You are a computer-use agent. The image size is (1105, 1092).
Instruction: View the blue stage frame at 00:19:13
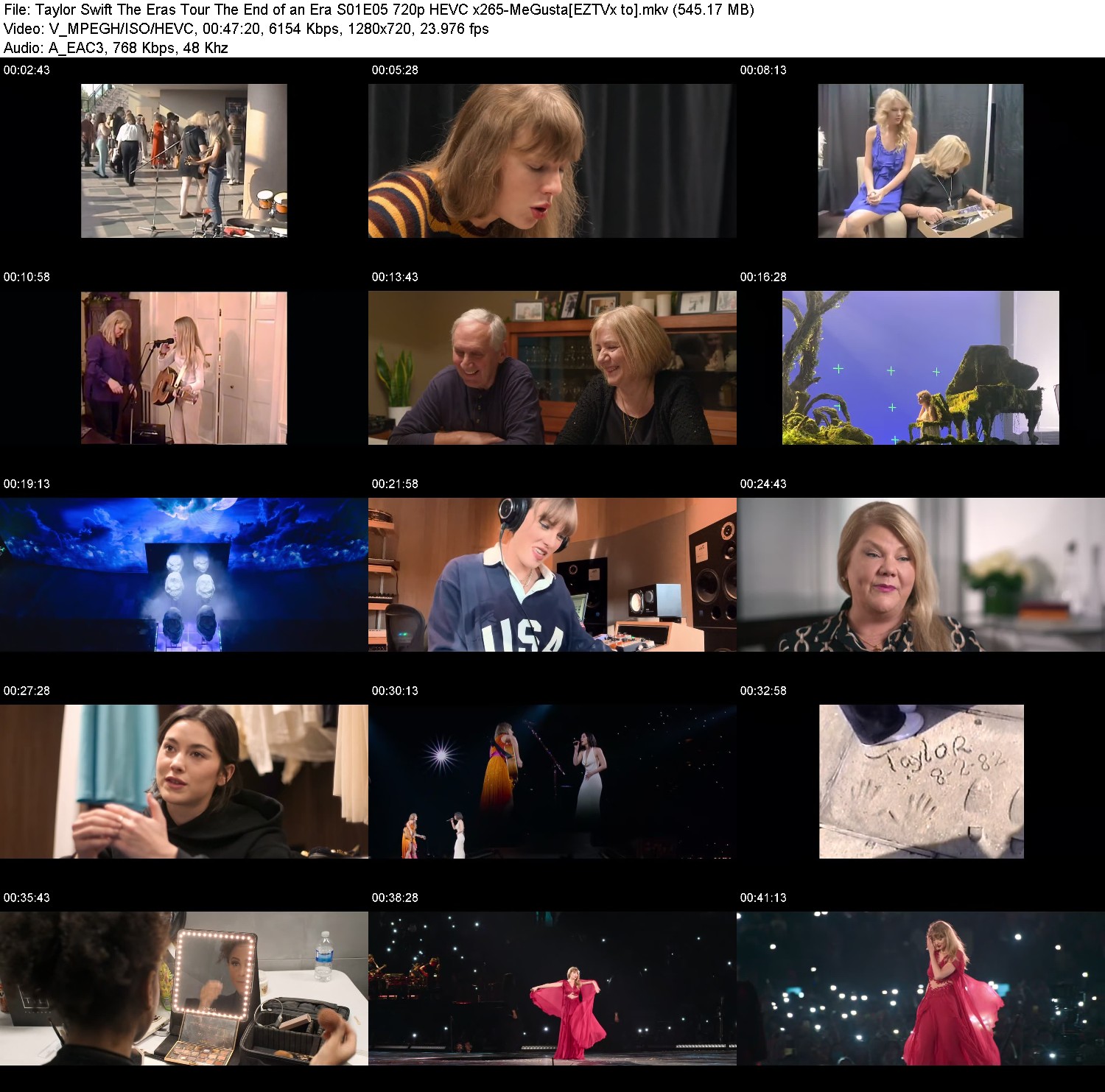click(x=184, y=574)
